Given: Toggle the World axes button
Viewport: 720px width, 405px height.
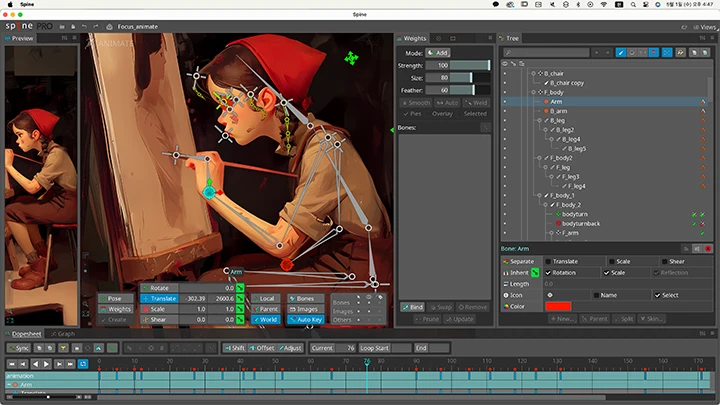Looking at the screenshot, I should 265,320.
